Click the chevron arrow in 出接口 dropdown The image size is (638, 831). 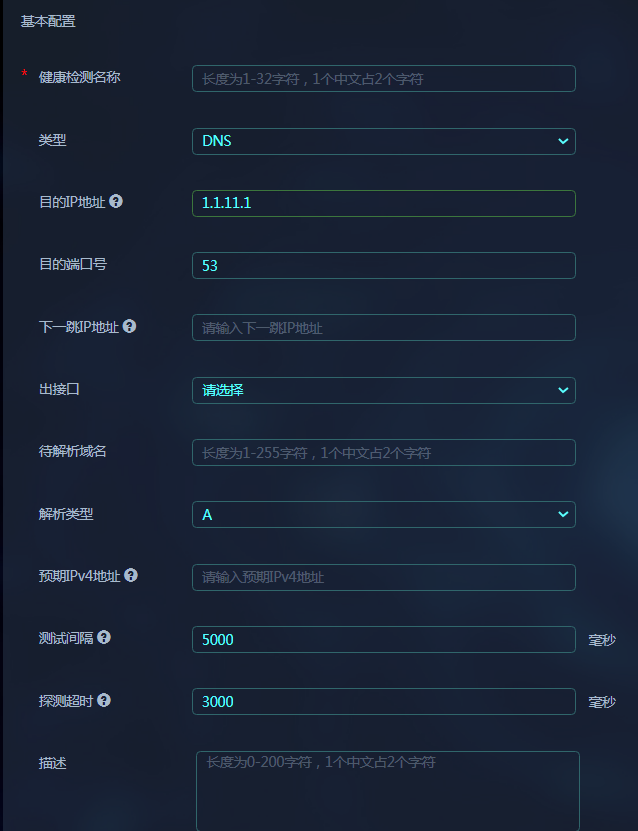coord(563,390)
